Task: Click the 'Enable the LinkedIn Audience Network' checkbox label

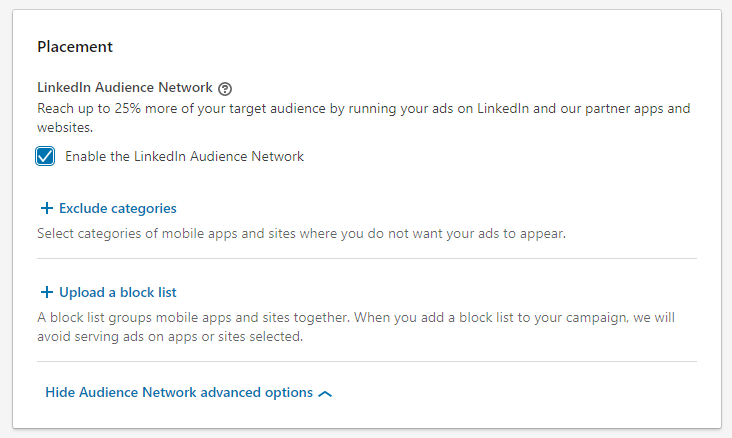Action: coord(184,156)
